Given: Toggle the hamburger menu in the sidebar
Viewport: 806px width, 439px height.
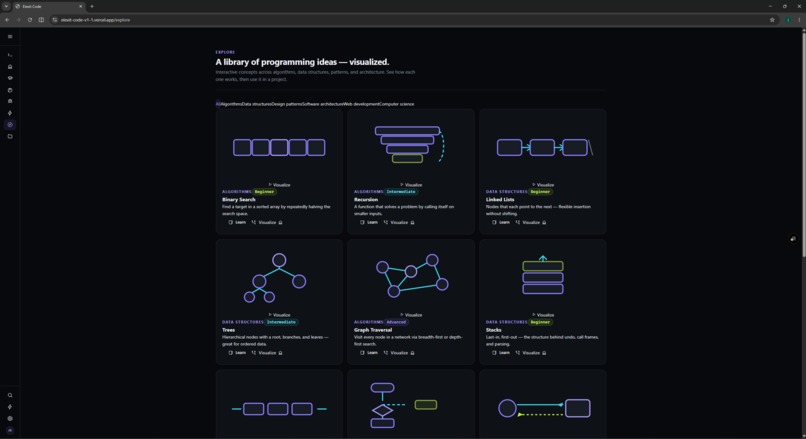Looking at the screenshot, I should [10, 36].
